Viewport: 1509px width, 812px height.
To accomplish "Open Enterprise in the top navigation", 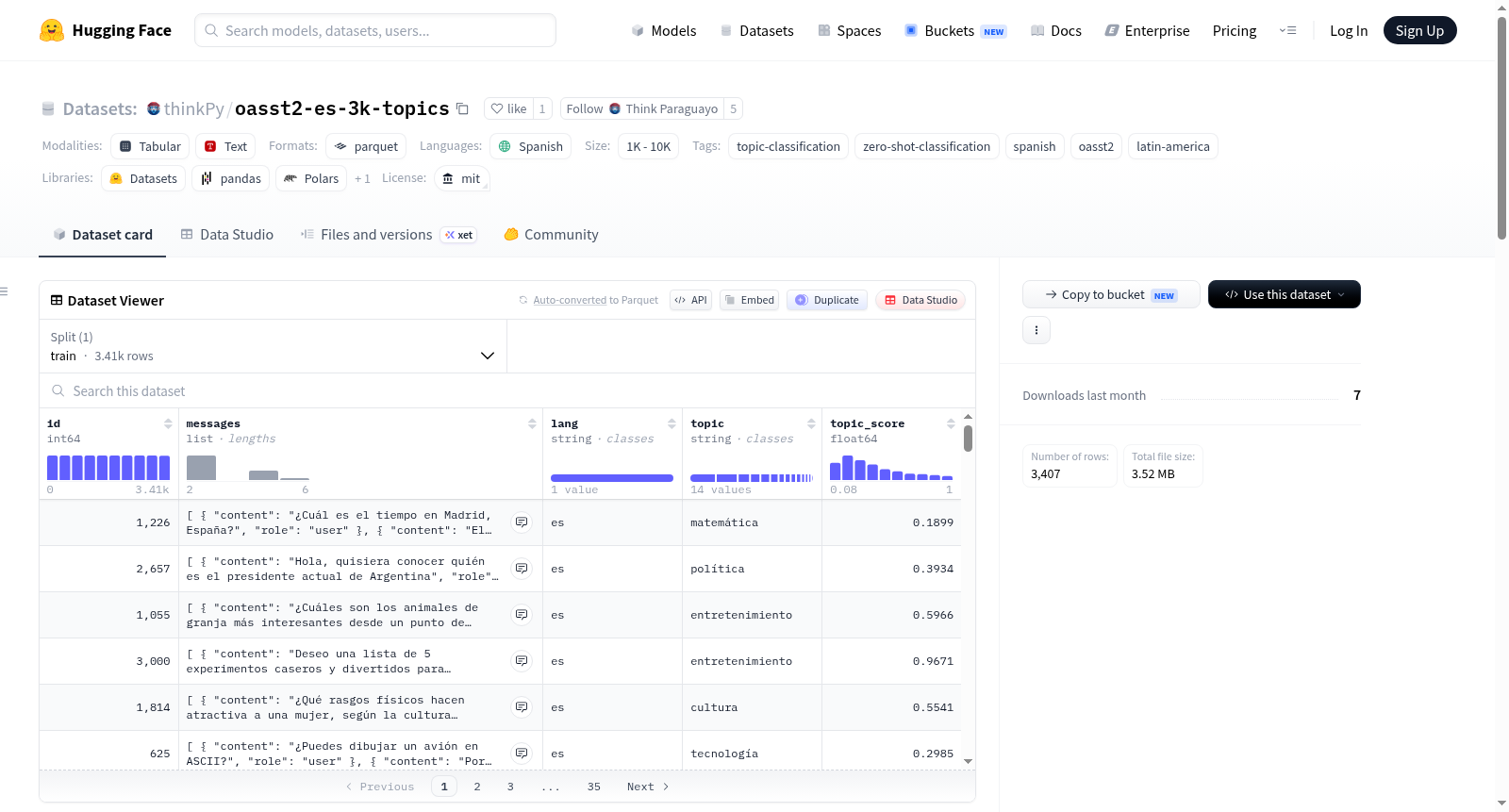I will [x=1147, y=31].
